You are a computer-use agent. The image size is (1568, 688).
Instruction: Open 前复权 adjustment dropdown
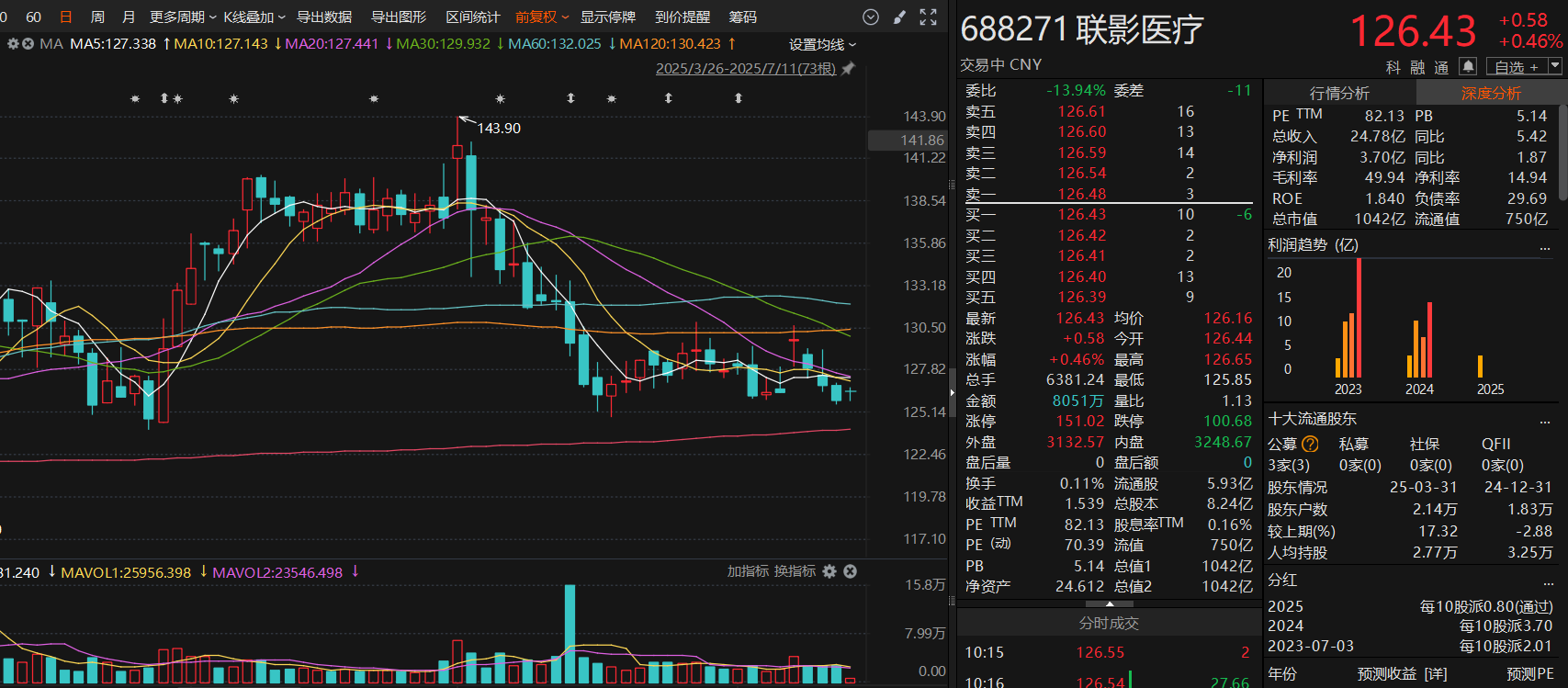coord(542,17)
